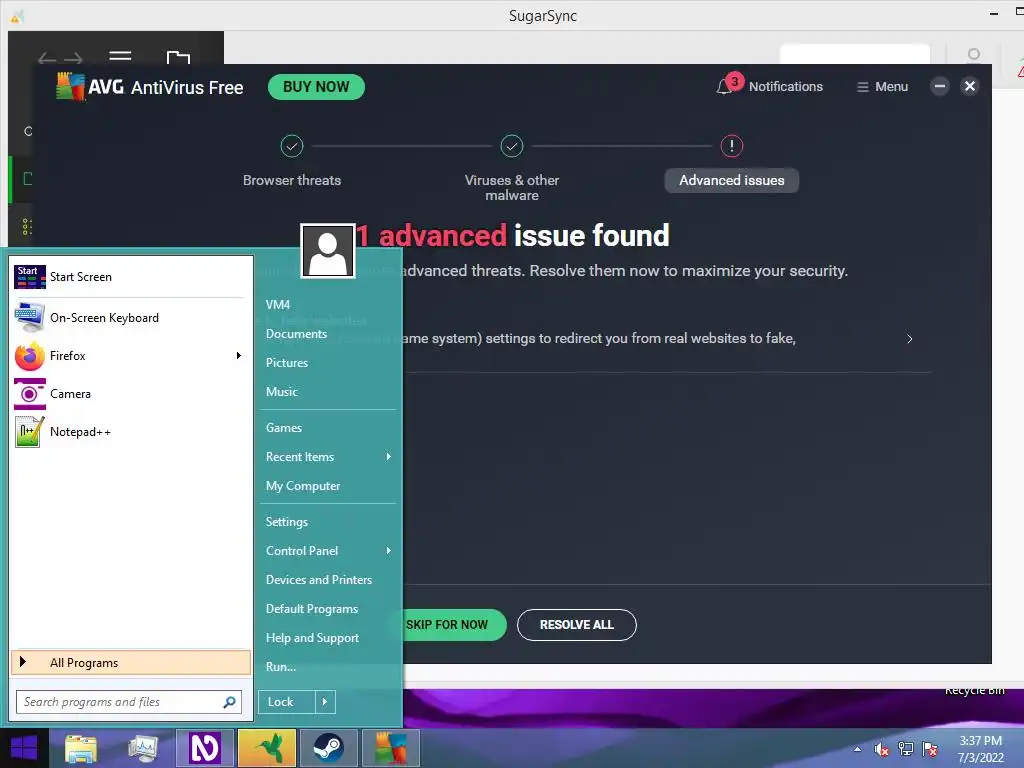The image size is (1024, 768).
Task: Launch Notepad++ from start menu
Action: (131, 432)
